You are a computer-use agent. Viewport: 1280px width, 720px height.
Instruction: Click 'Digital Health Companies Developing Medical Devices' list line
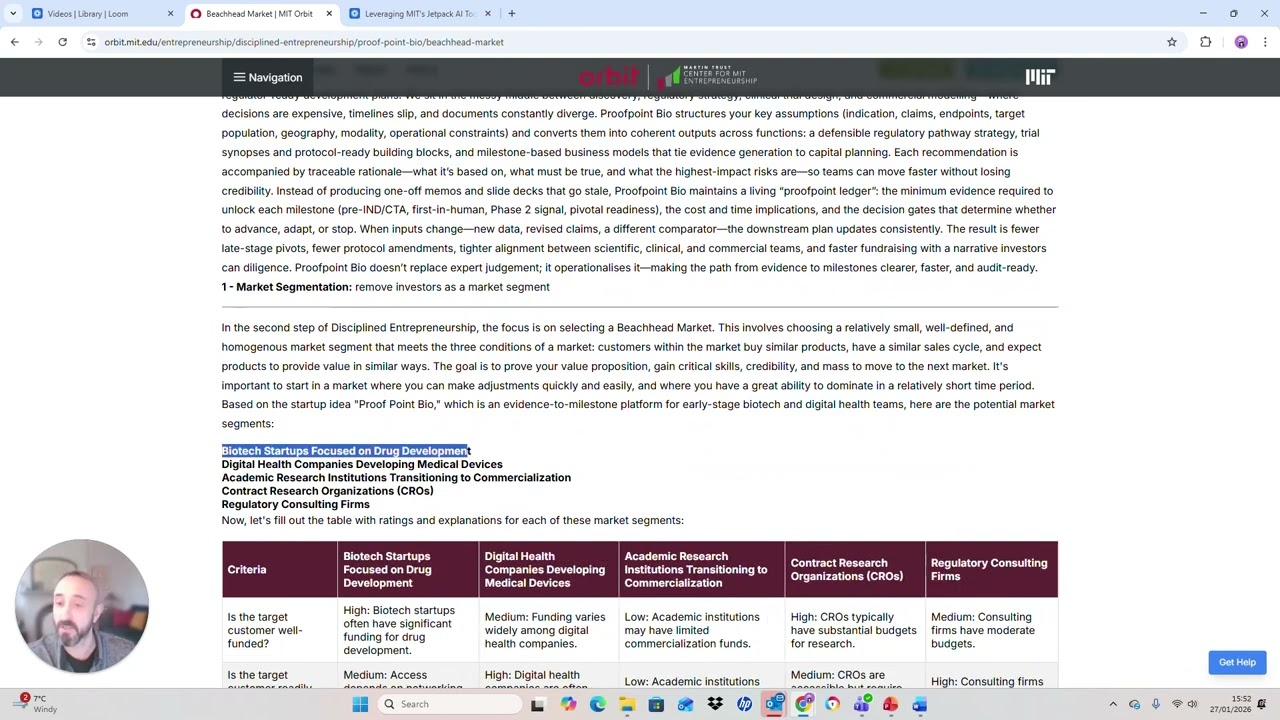click(x=362, y=464)
